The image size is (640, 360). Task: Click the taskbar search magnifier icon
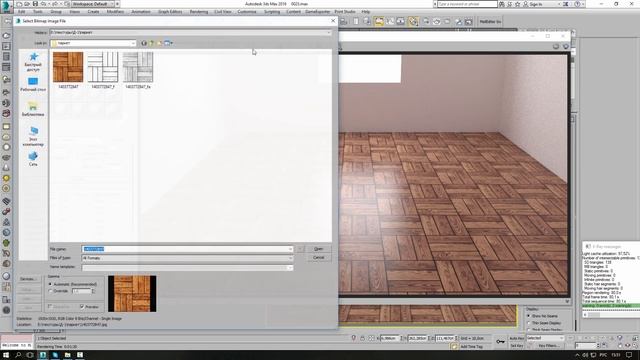click(18, 355)
